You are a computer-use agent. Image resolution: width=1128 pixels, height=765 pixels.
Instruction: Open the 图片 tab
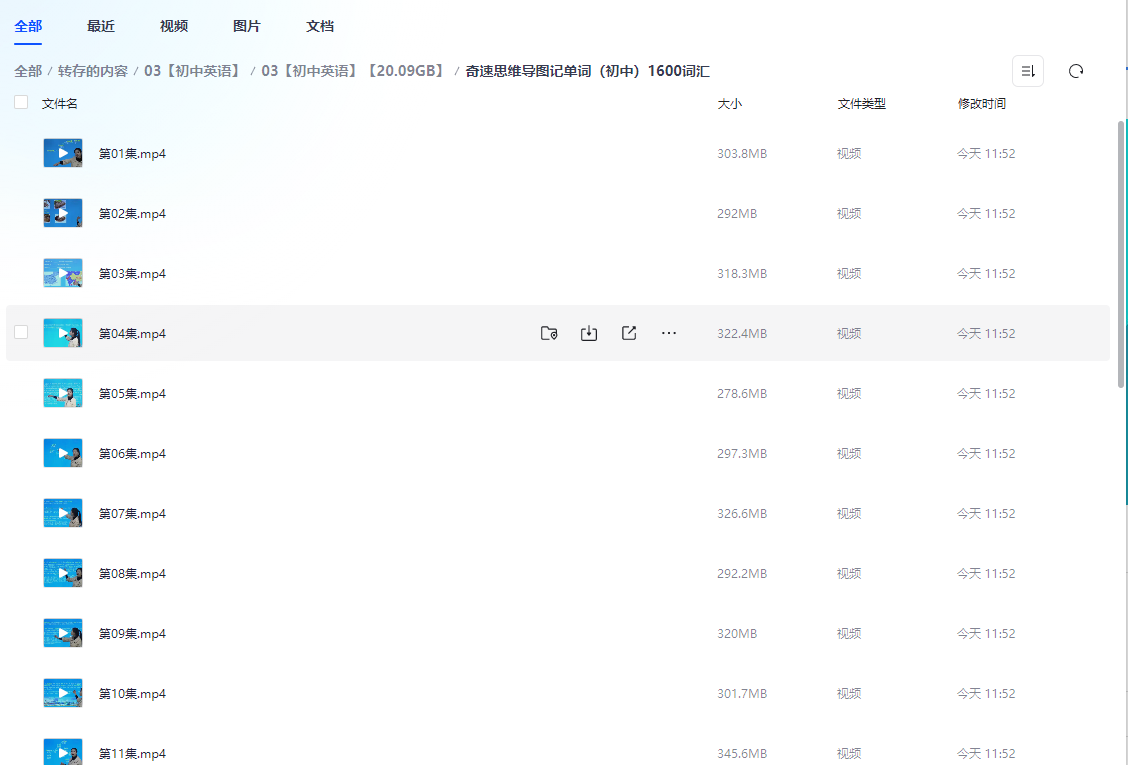tap(246, 26)
